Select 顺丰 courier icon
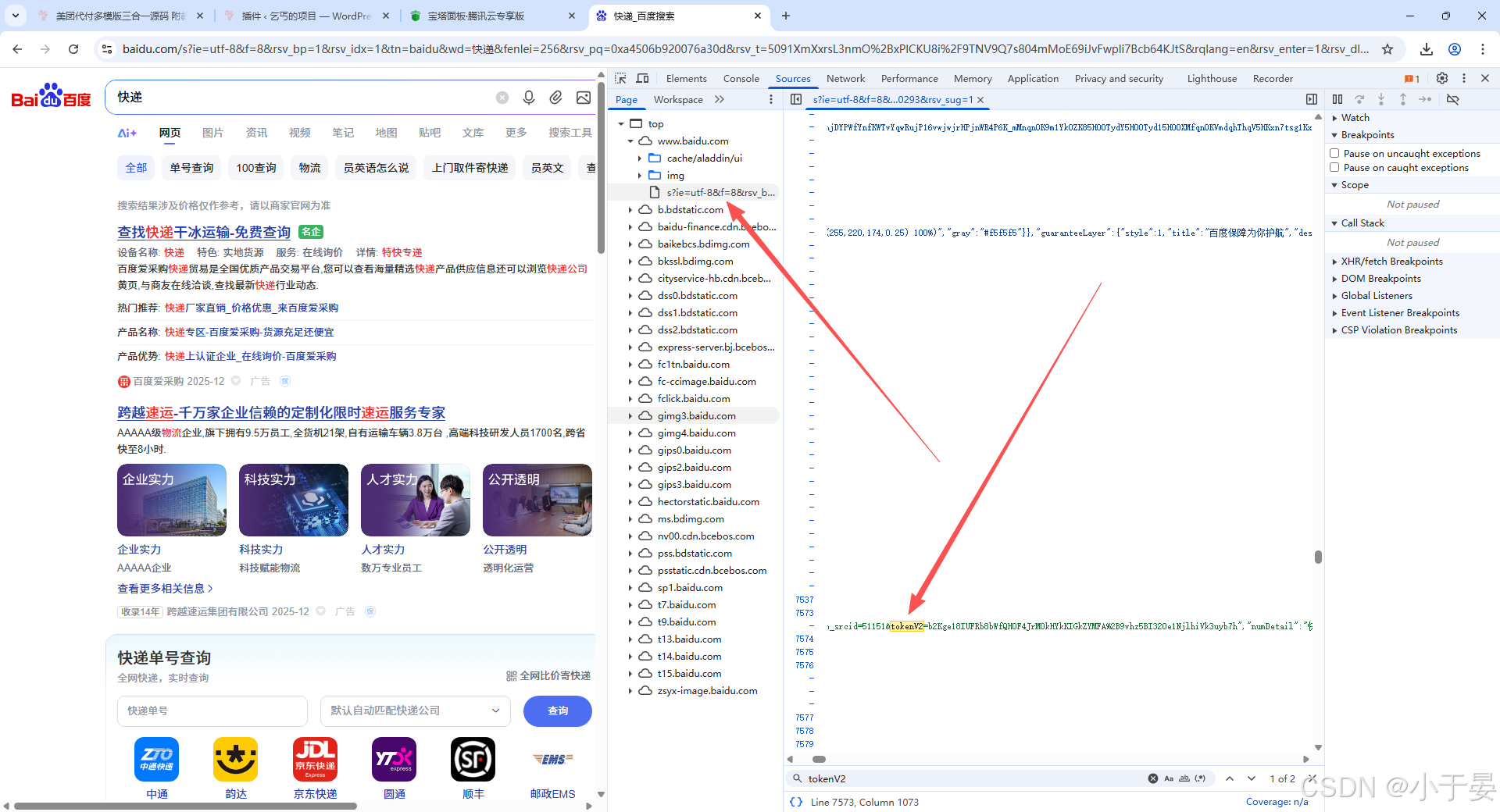The height and width of the screenshot is (812, 1500). click(473, 759)
